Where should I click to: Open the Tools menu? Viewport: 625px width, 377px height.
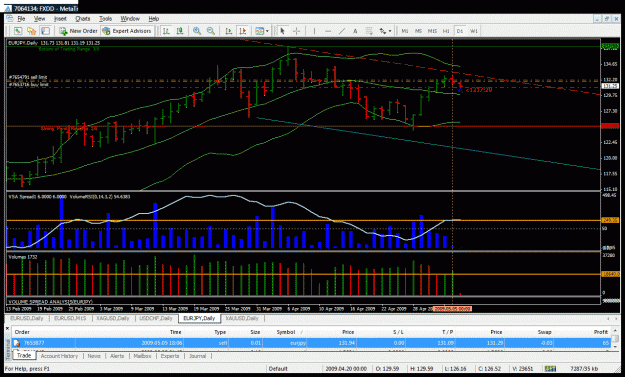105,18
